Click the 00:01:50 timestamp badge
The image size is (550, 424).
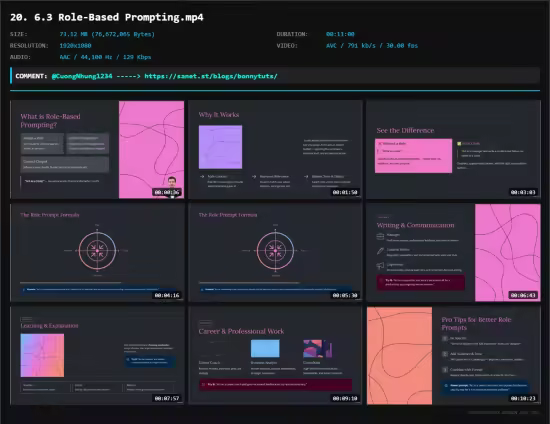(345, 192)
